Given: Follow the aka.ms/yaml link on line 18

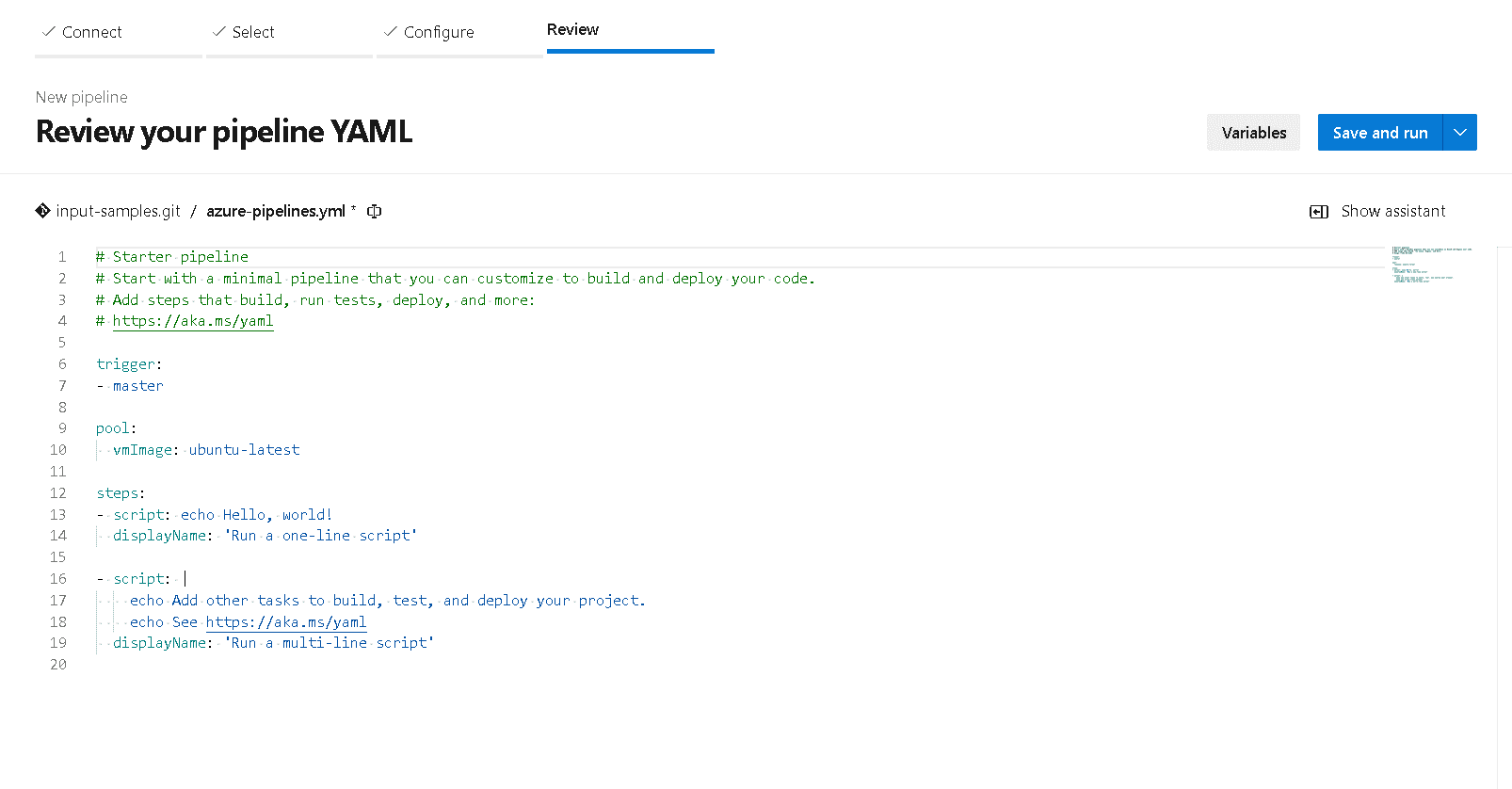Looking at the screenshot, I should pos(286,621).
